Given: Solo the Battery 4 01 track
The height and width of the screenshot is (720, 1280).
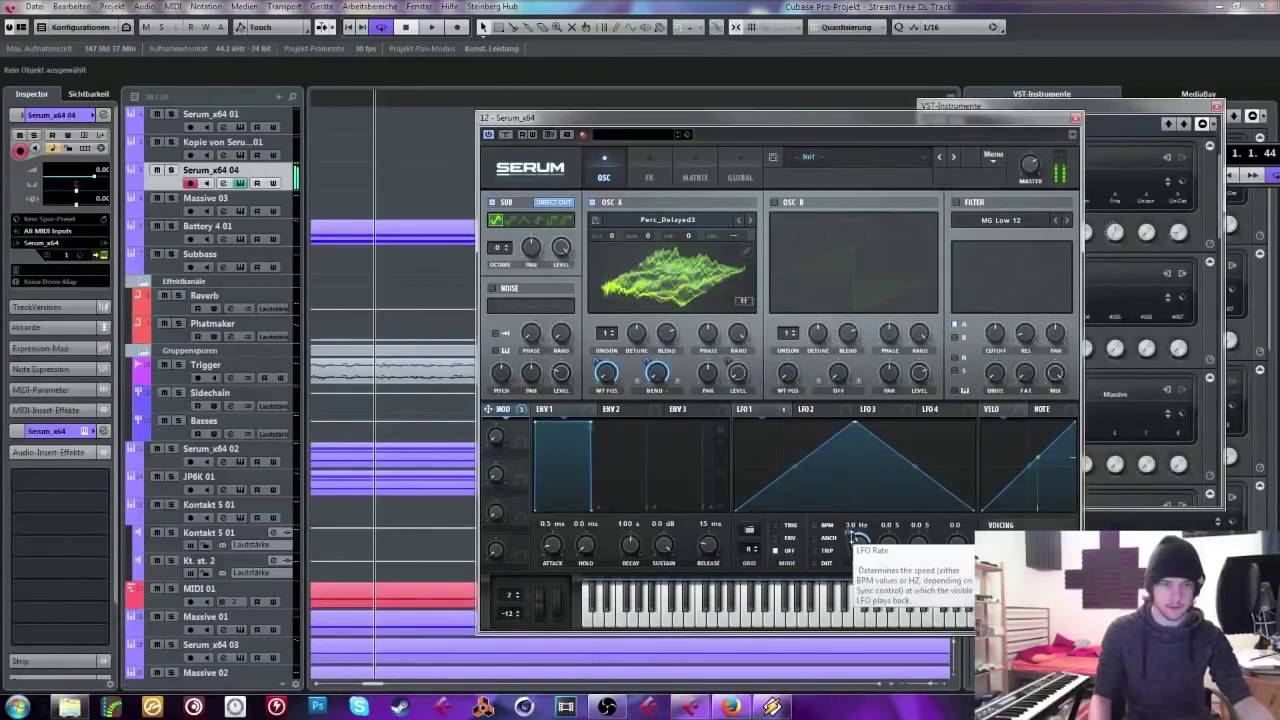Looking at the screenshot, I should coord(171,226).
